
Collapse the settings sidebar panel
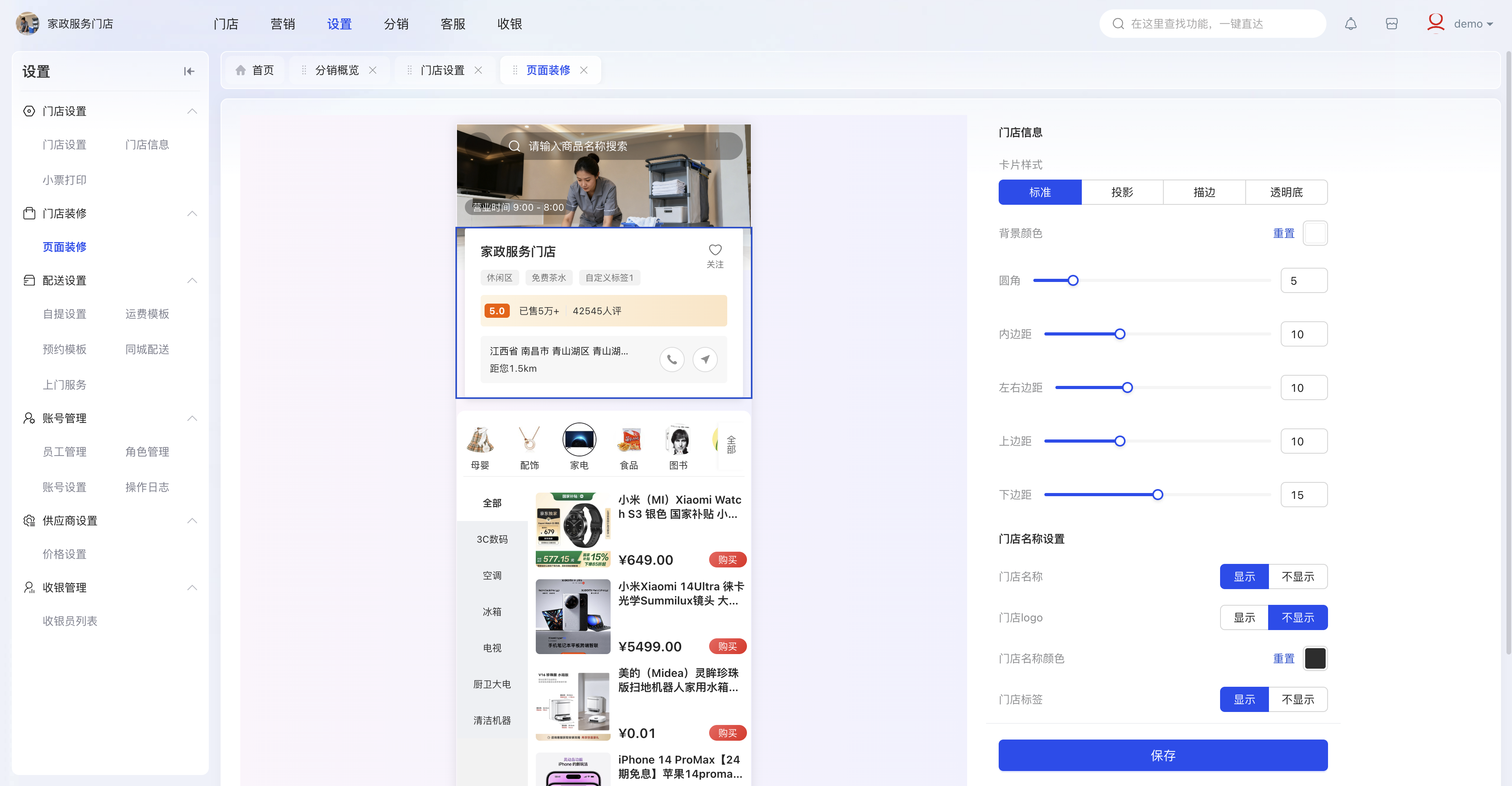click(x=189, y=72)
